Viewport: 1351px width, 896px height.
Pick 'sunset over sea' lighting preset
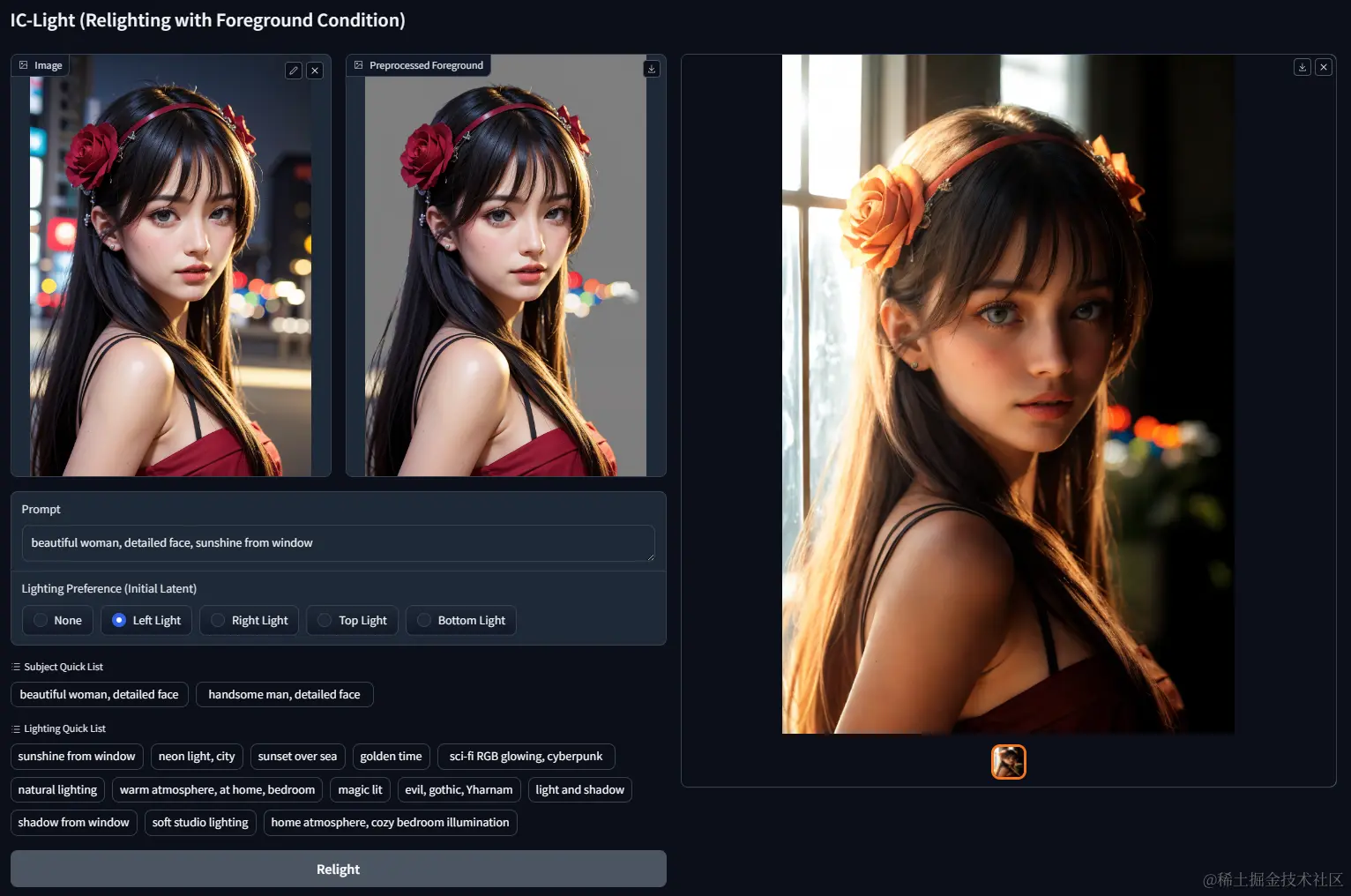coord(297,757)
